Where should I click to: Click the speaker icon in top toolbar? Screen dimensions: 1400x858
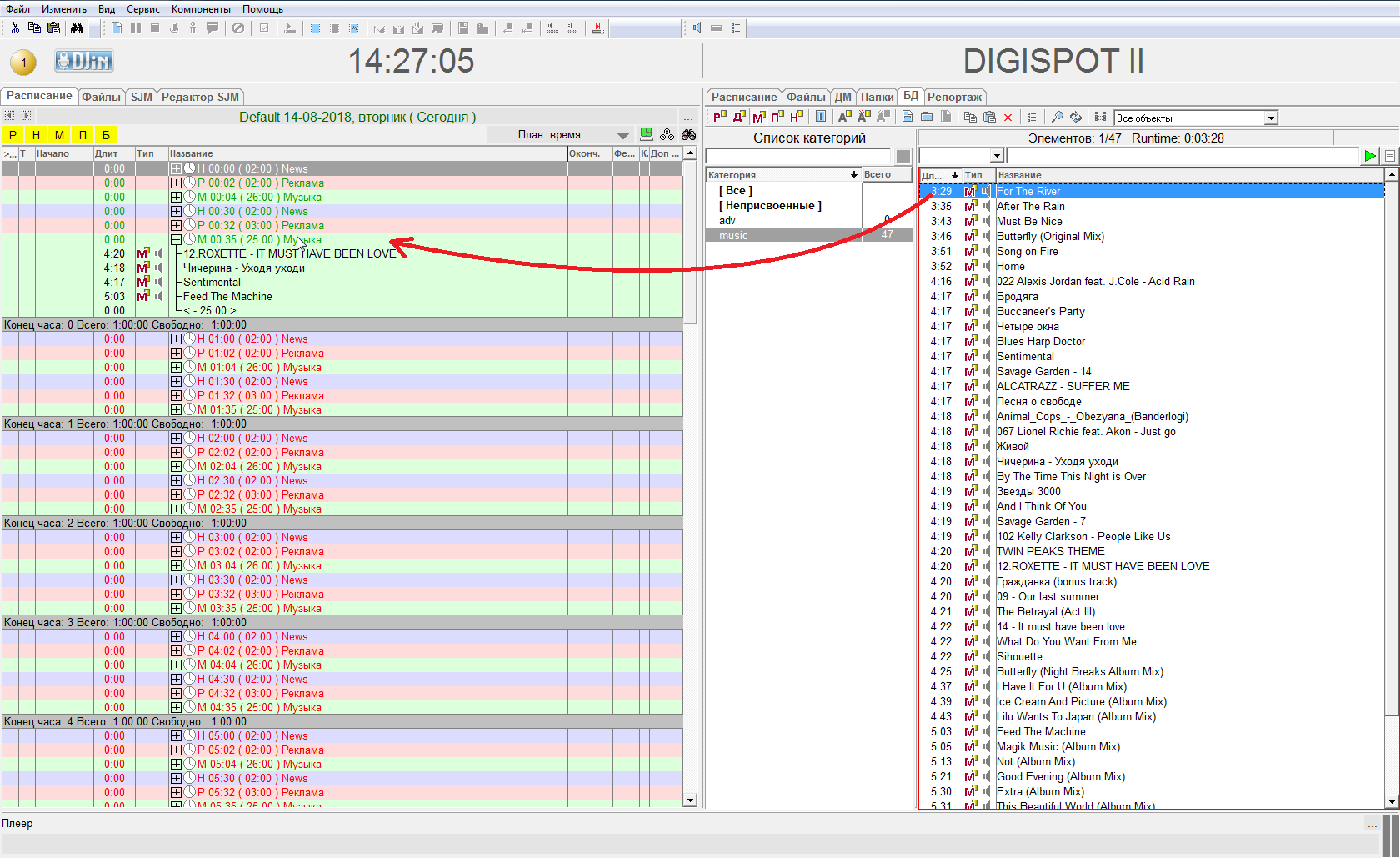(697, 28)
